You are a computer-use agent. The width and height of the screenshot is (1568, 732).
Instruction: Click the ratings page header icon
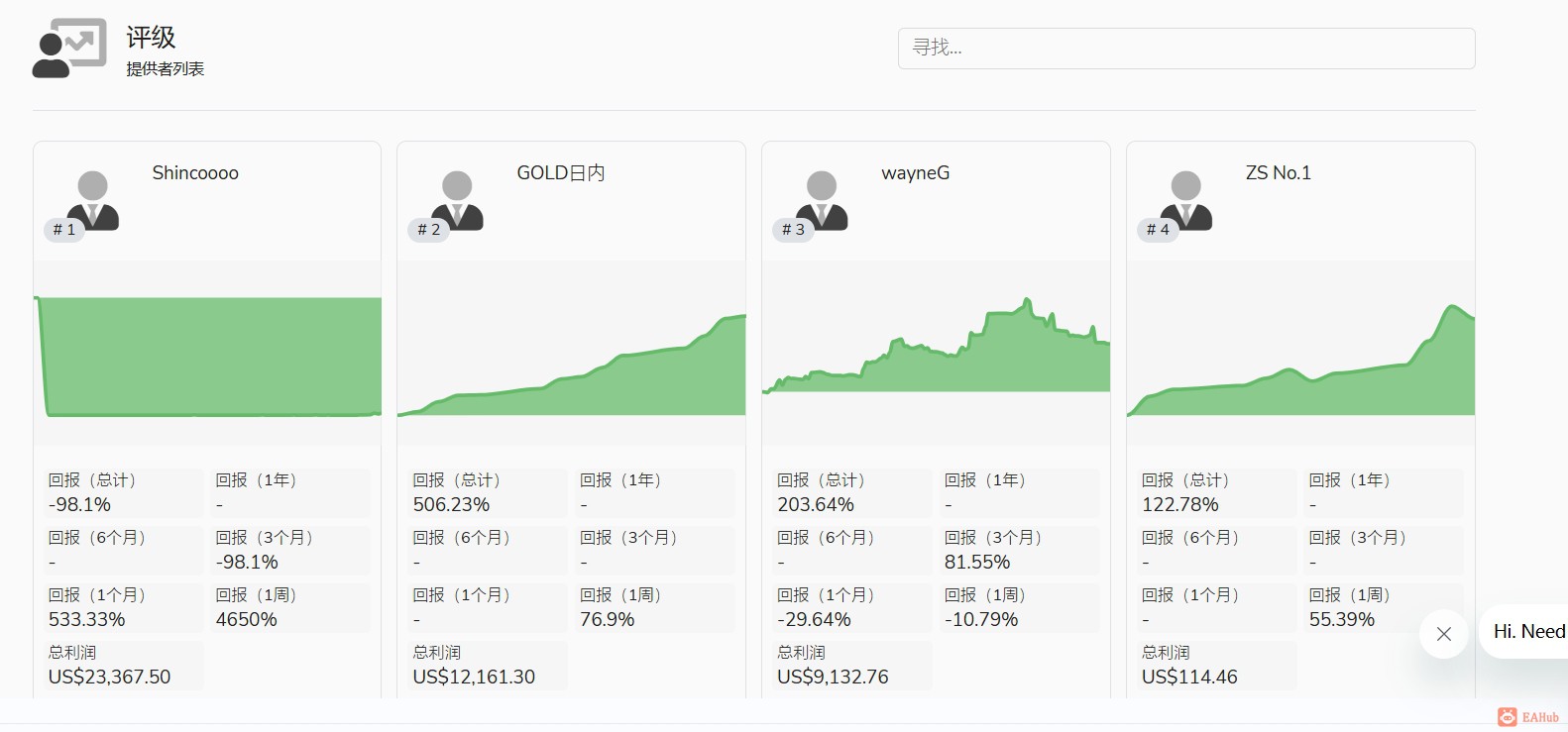coord(69,48)
